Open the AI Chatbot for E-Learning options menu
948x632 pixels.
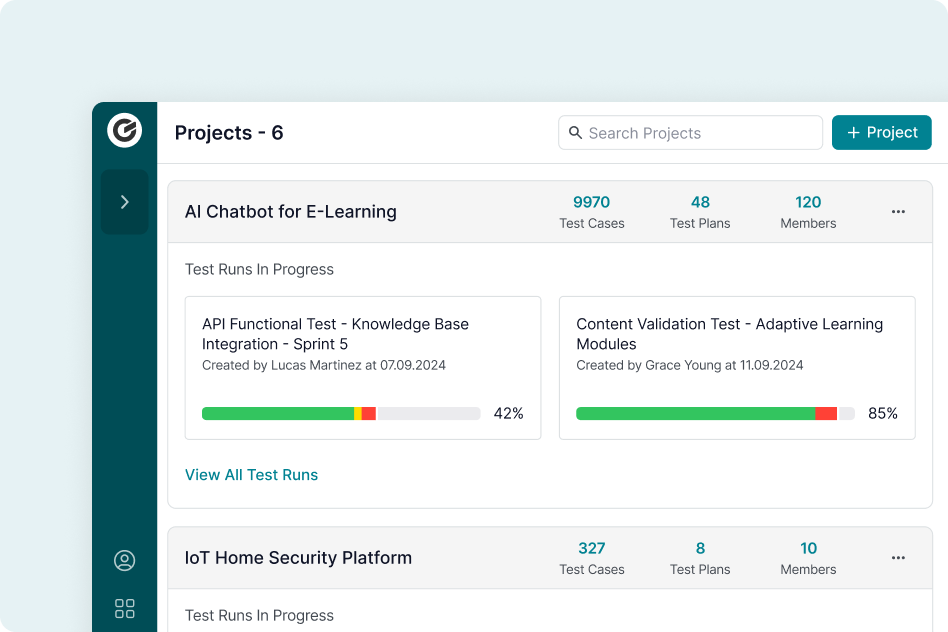(x=898, y=212)
